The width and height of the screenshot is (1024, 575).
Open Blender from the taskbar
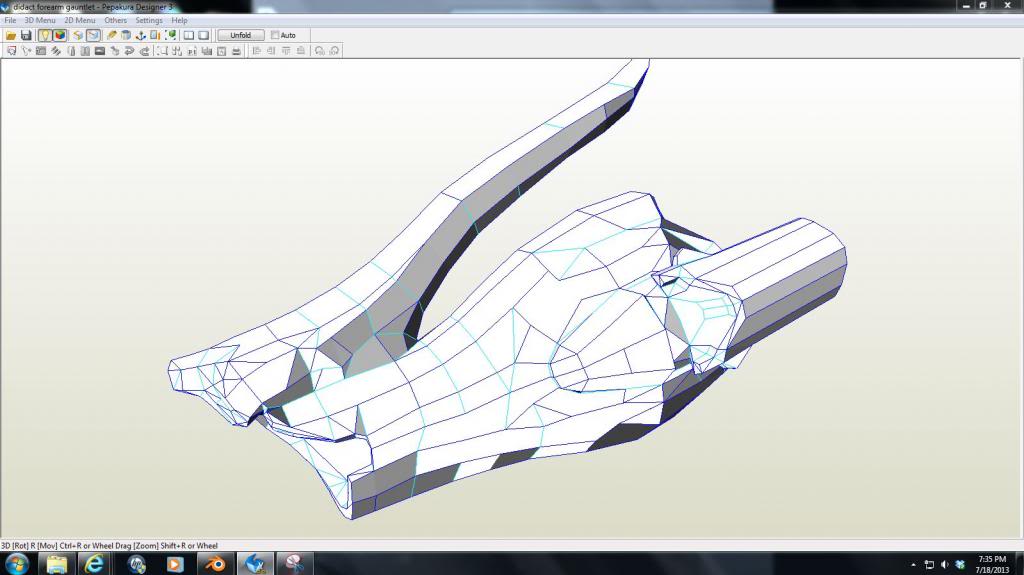point(214,564)
